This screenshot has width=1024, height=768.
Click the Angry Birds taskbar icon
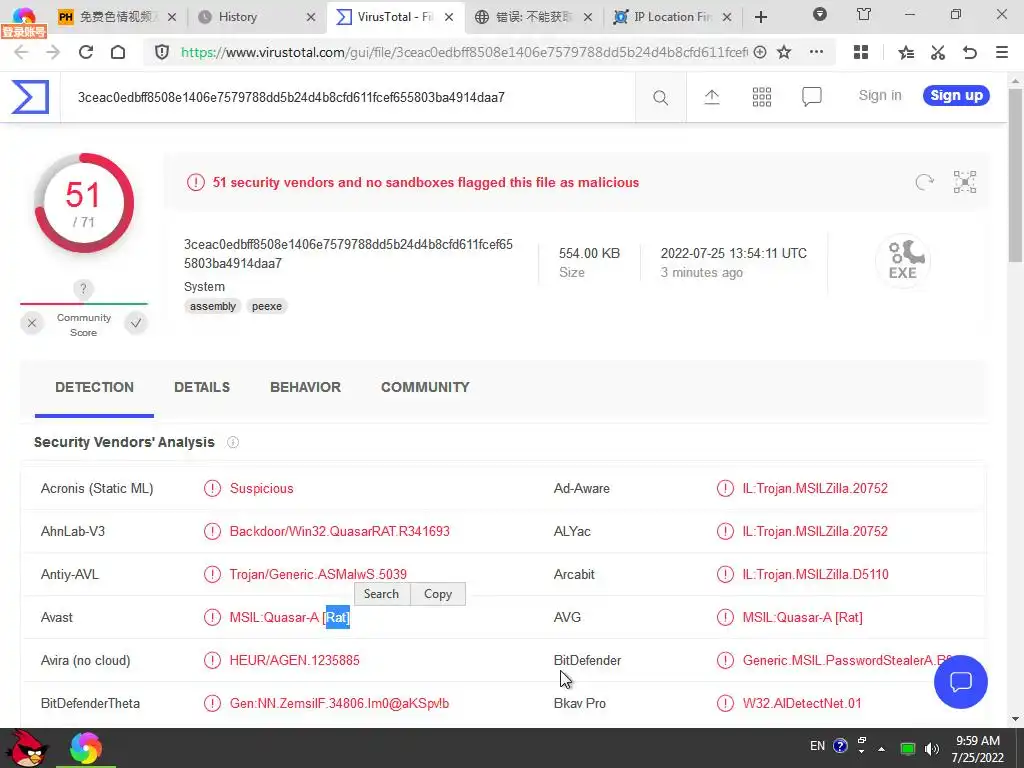point(26,748)
